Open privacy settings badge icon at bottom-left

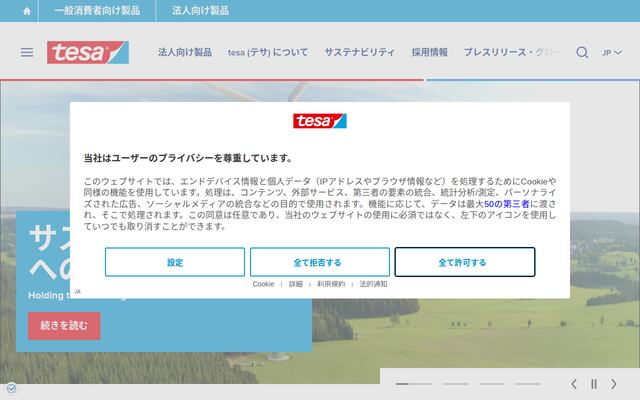11,388
